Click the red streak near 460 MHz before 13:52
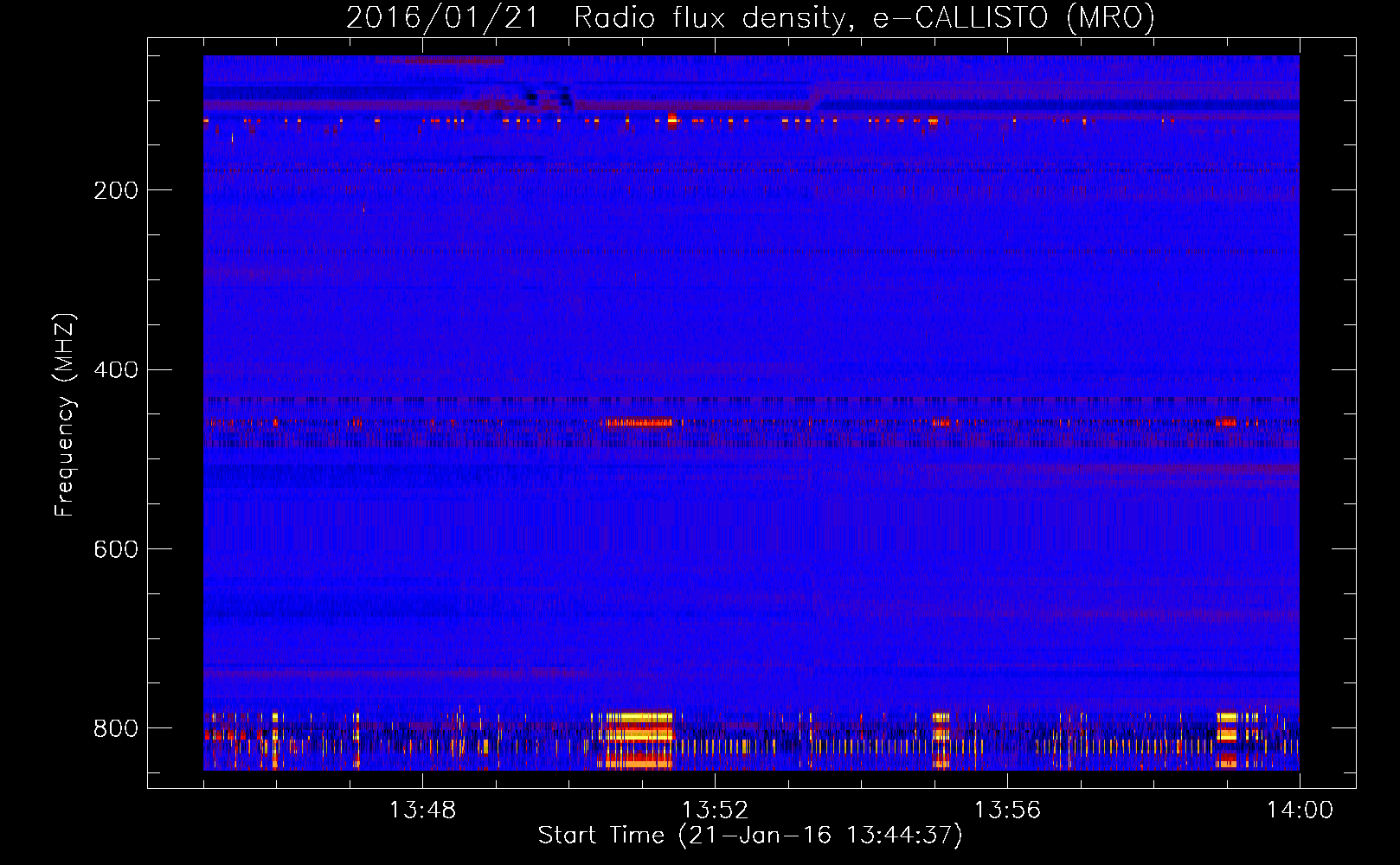 click(x=639, y=423)
